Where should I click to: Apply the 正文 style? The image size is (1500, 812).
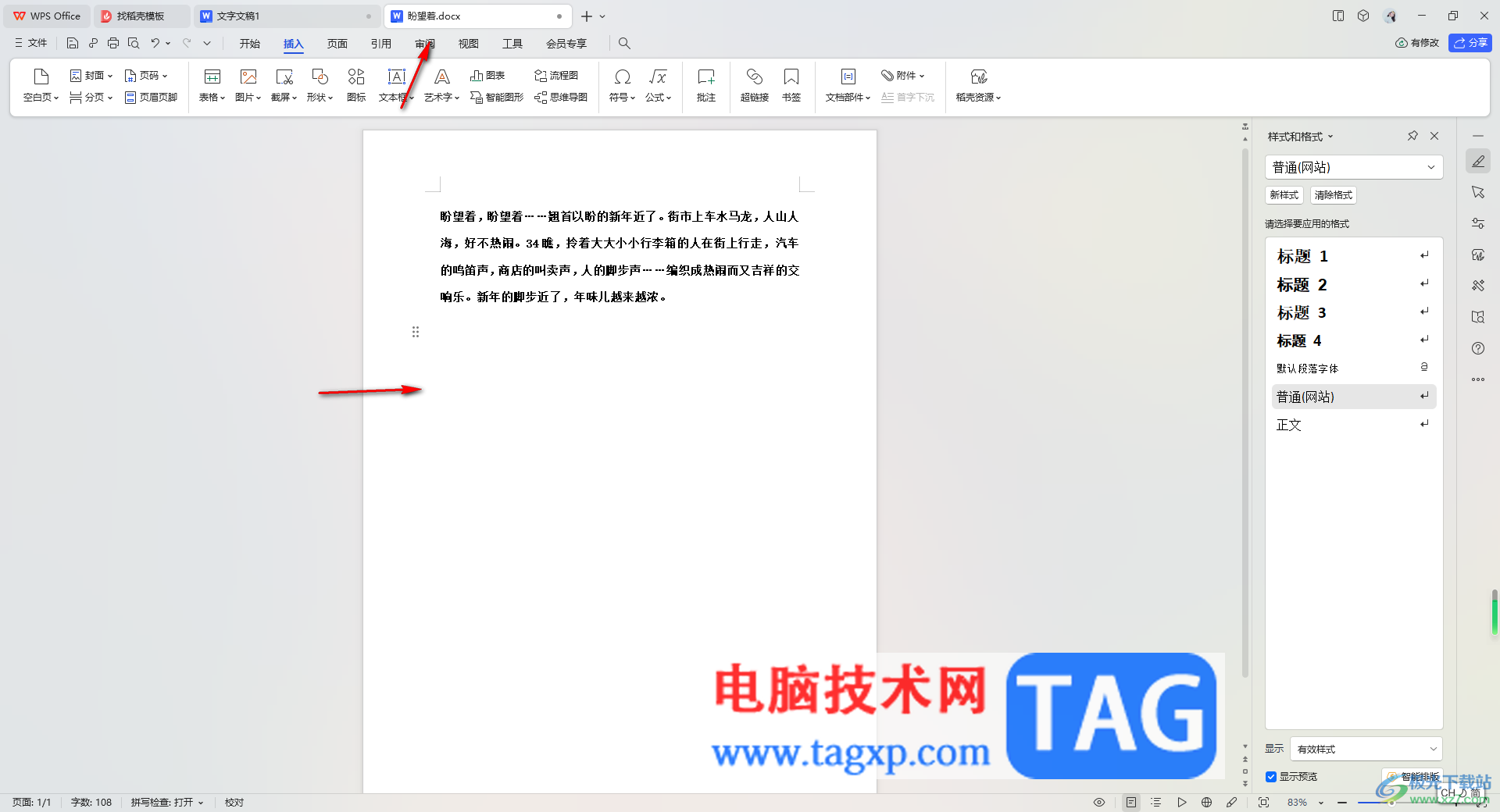click(x=1353, y=425)
